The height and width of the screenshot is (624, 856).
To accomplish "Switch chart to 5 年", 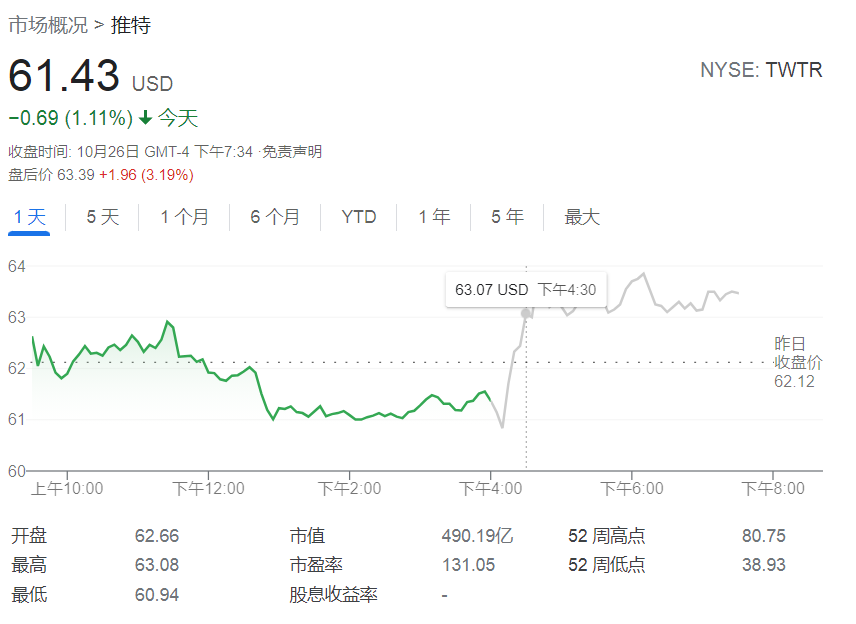I will [x=507, y=217].
